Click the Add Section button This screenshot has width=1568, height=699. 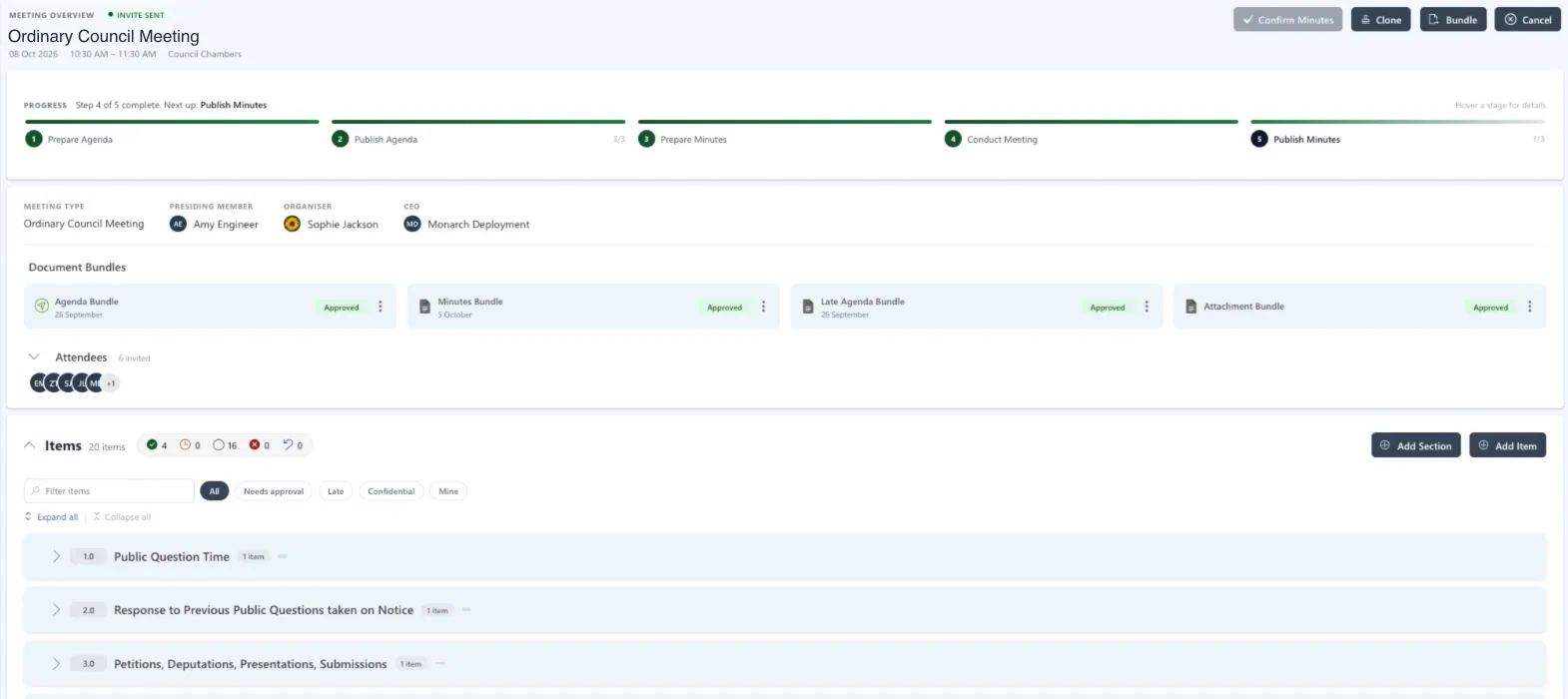tap(1416, 445)
